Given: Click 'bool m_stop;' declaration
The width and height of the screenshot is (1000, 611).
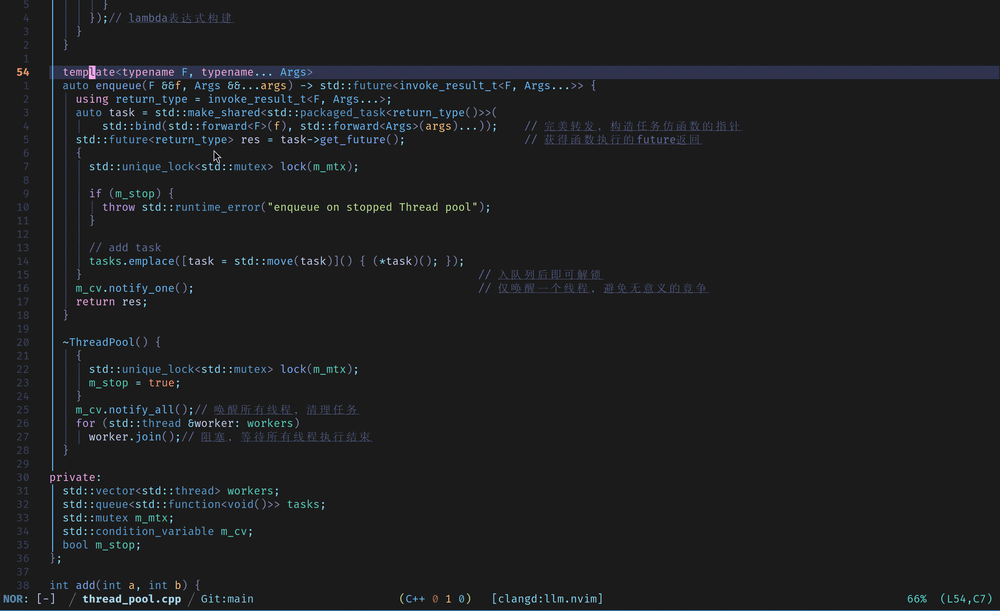Looking at the screenshot, I should 101,545.
